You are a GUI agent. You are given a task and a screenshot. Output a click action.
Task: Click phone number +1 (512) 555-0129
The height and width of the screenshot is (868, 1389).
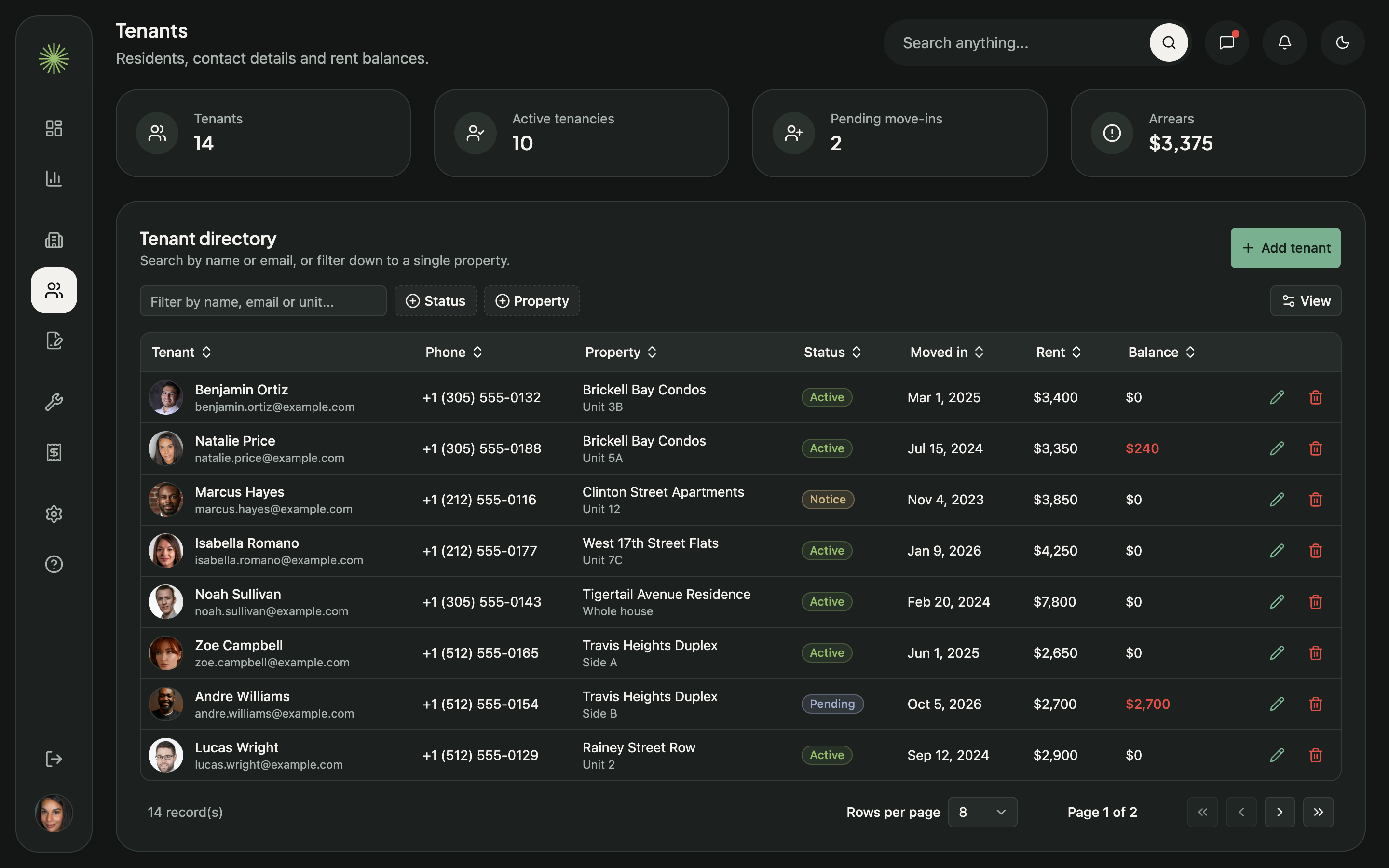click(x=480, y=755)
